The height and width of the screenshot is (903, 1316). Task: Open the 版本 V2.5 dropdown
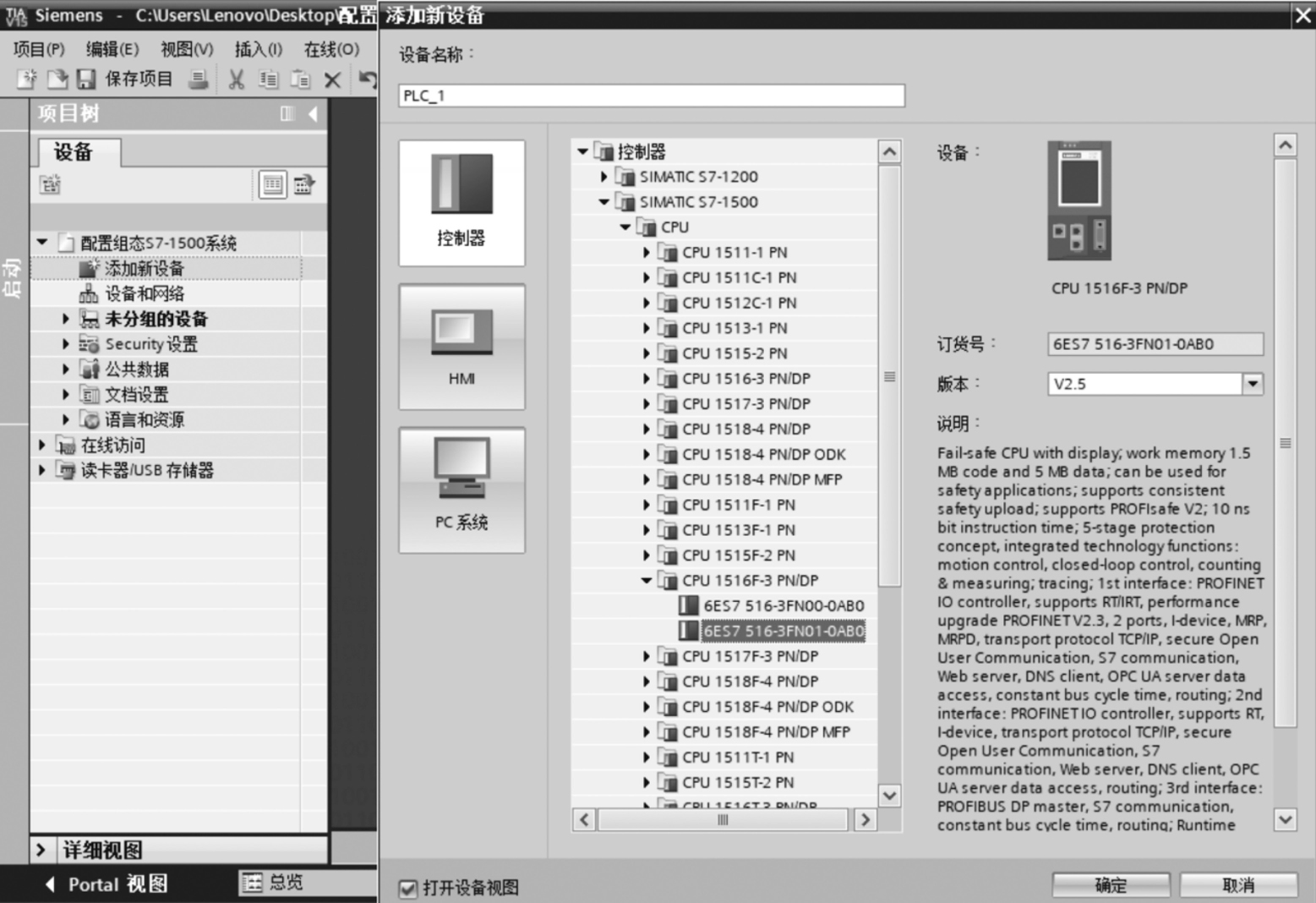click(x=1253, y=384)
